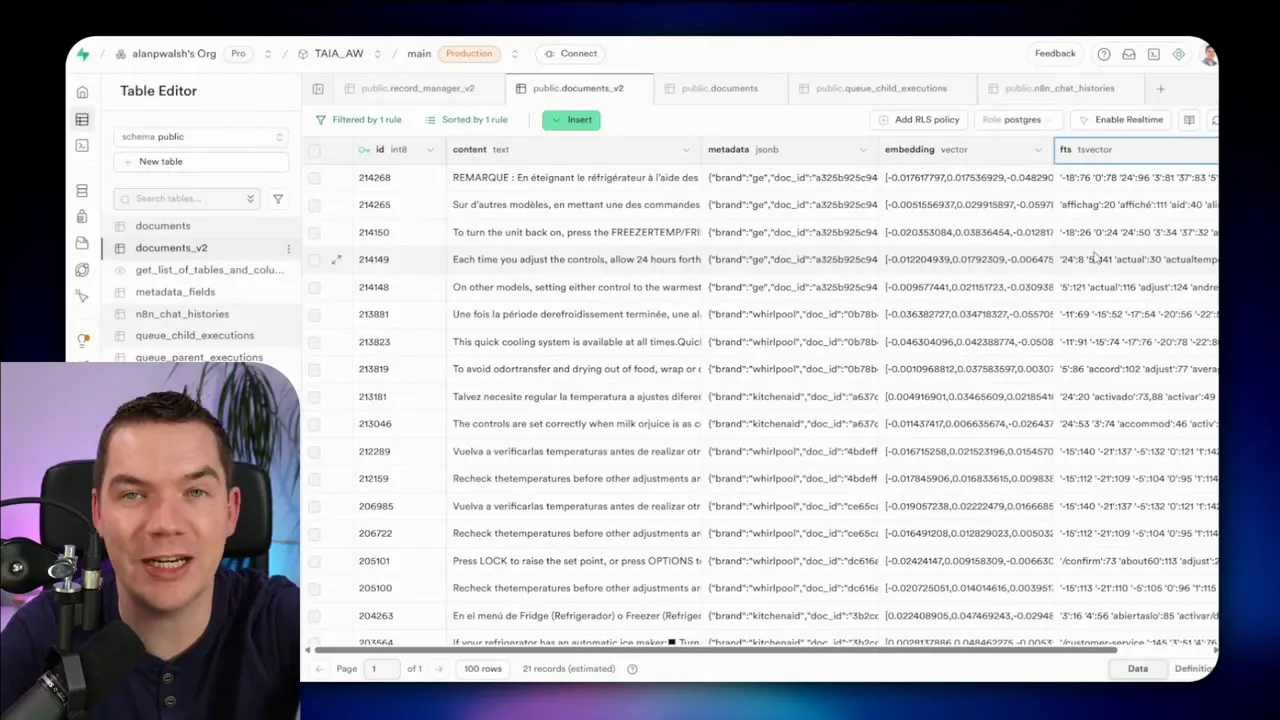Expand row 214149 with the expand icon
Image resolution: width=1280 pixels, height=720 pixels.
point(336,260)
